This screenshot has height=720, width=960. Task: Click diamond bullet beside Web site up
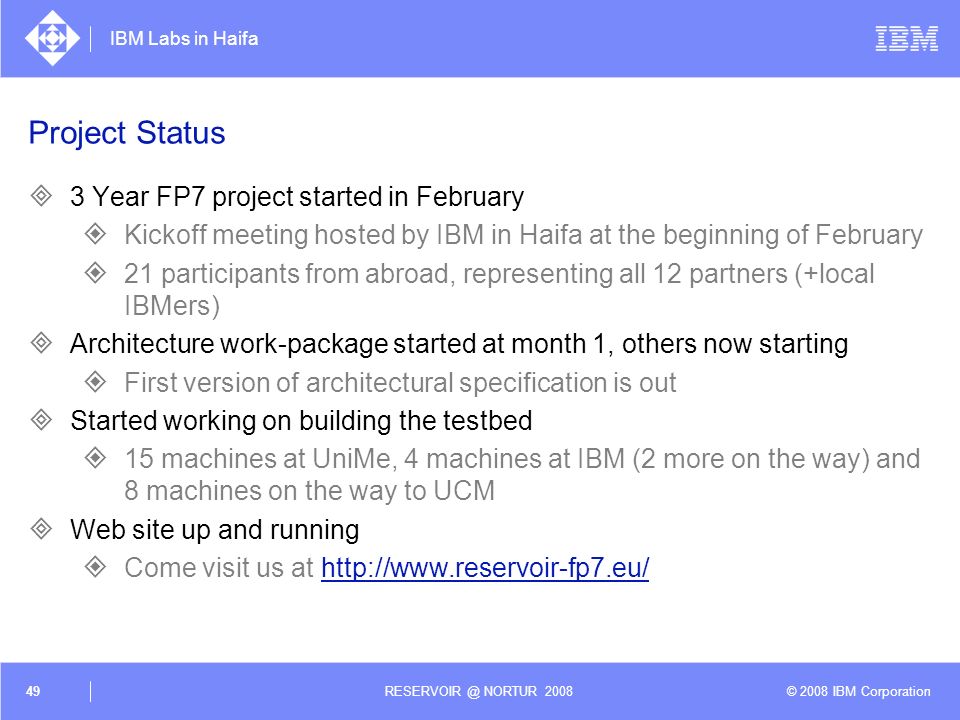point(41,528)
